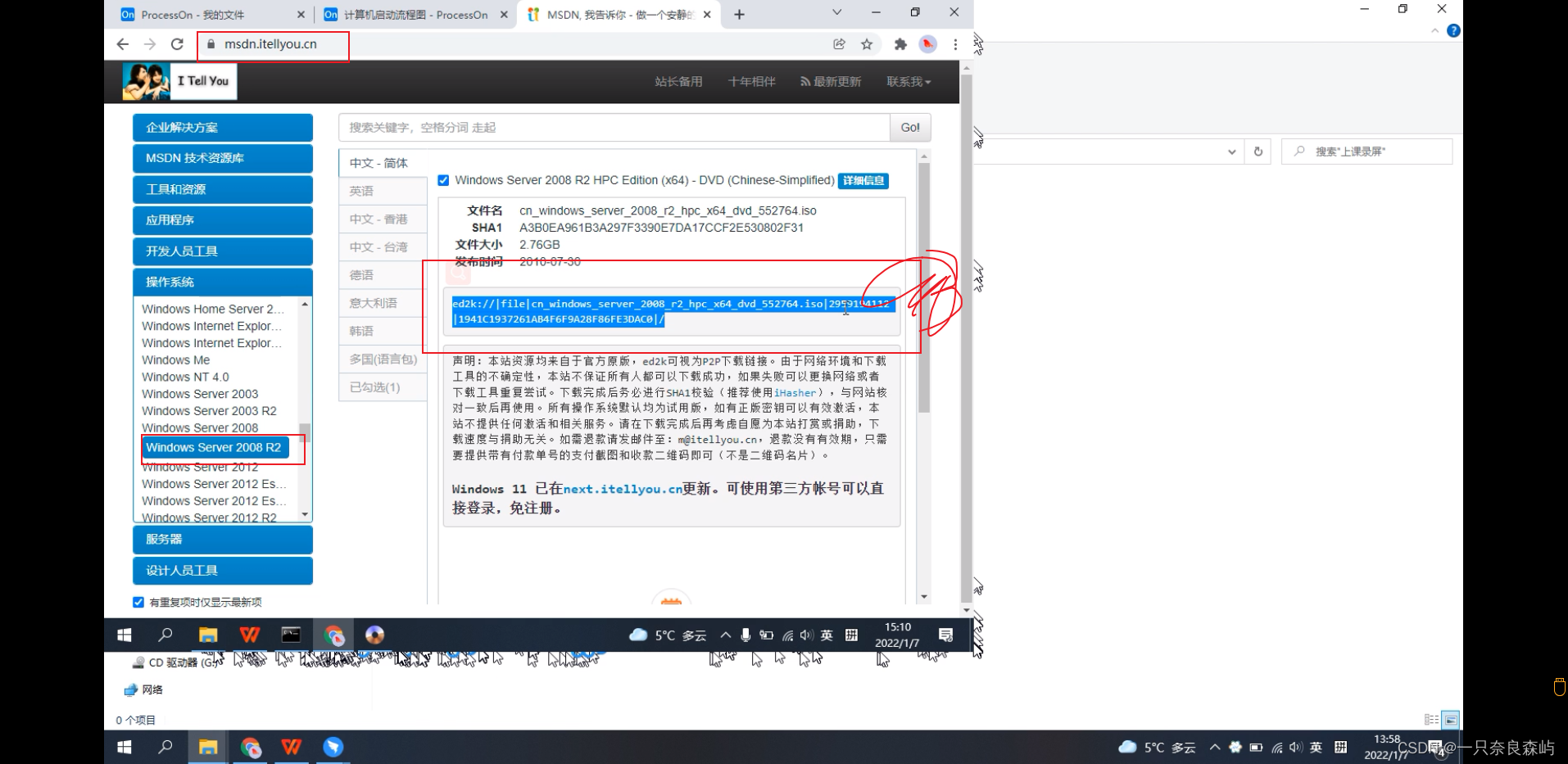
Task: Switch to 中文 - 台湾 language tab
Action: point(383,247)
